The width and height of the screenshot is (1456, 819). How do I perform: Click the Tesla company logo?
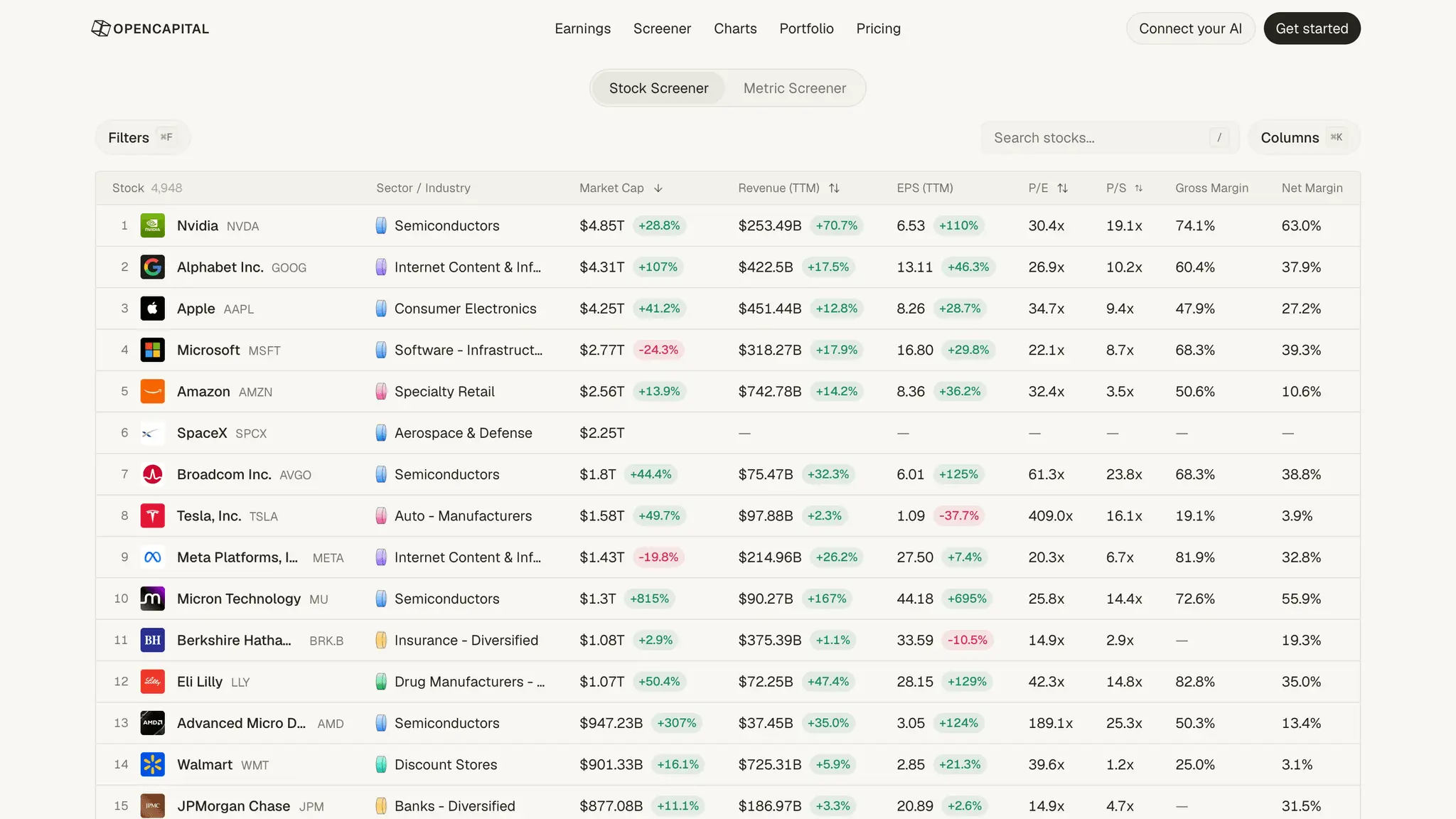153,516
